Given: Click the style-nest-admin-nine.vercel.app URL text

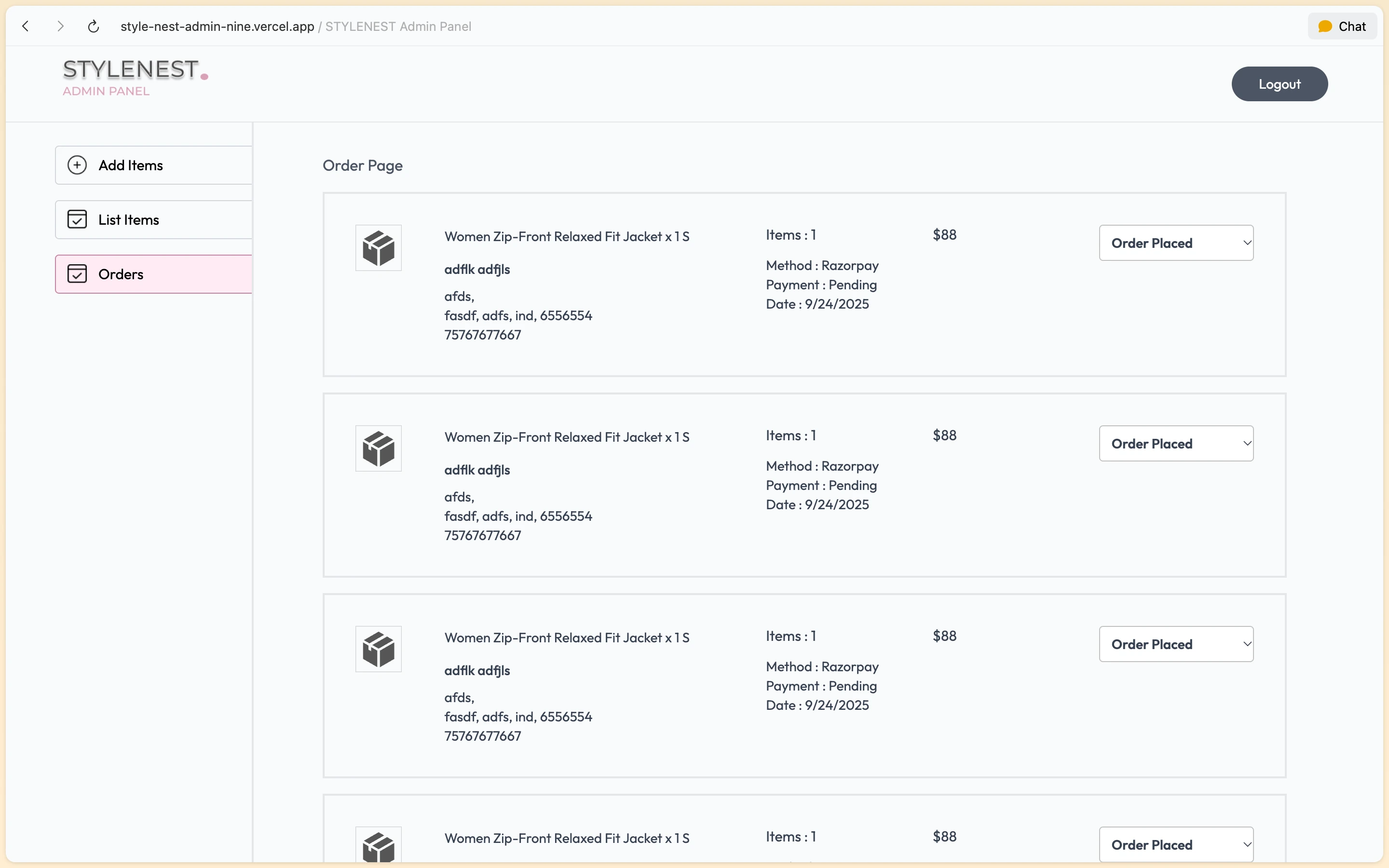Looking at the screenshot, I should pyautogui.click(x=217, y=27).
